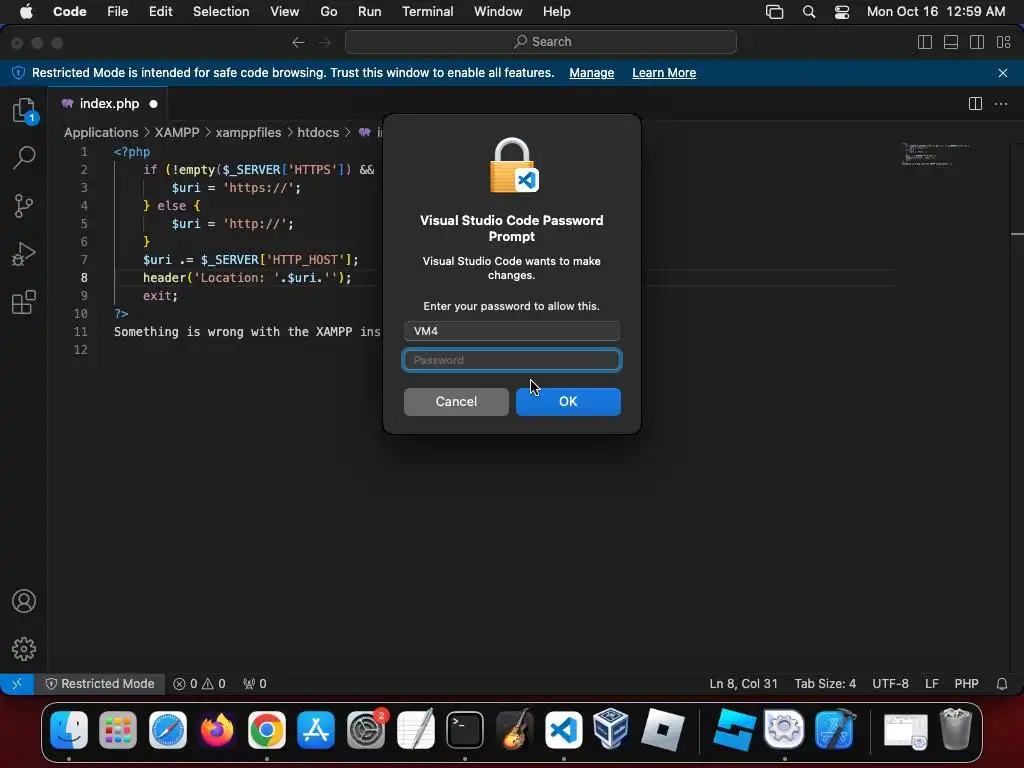The width and height of the screenshot is (1024, 768).
Task: Click the title bar Search box
Action: (541, 42)
